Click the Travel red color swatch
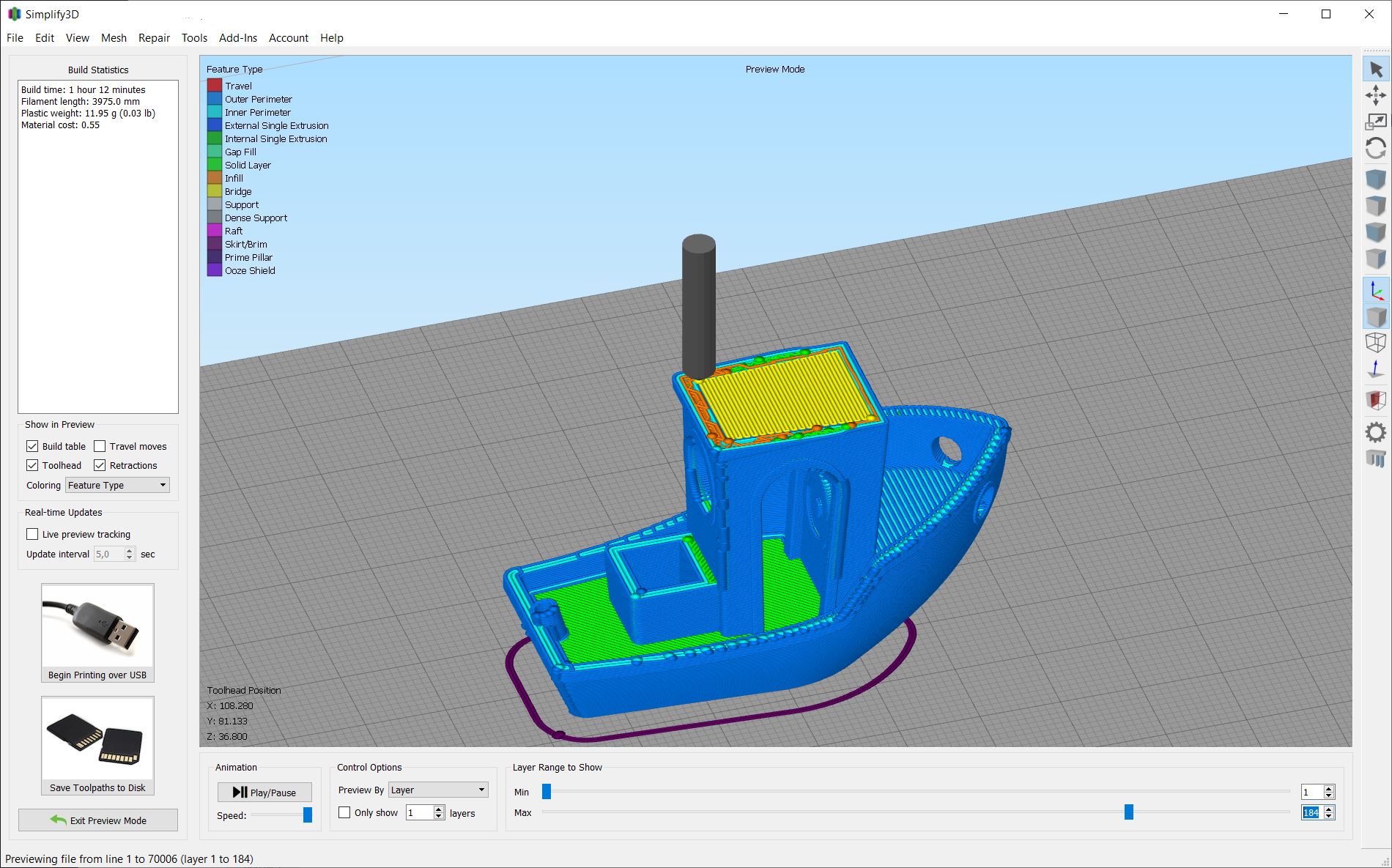Screen dimensions: 1392x868 coord(214,86)
